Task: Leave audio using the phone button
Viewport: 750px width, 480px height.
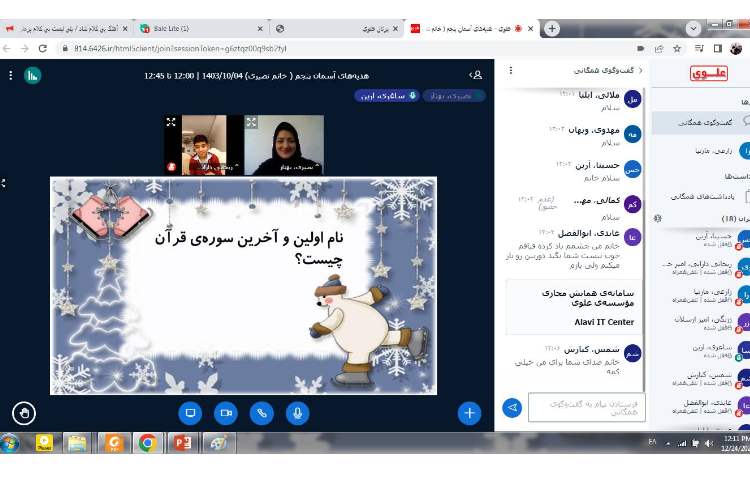Action: pos(262,413)
